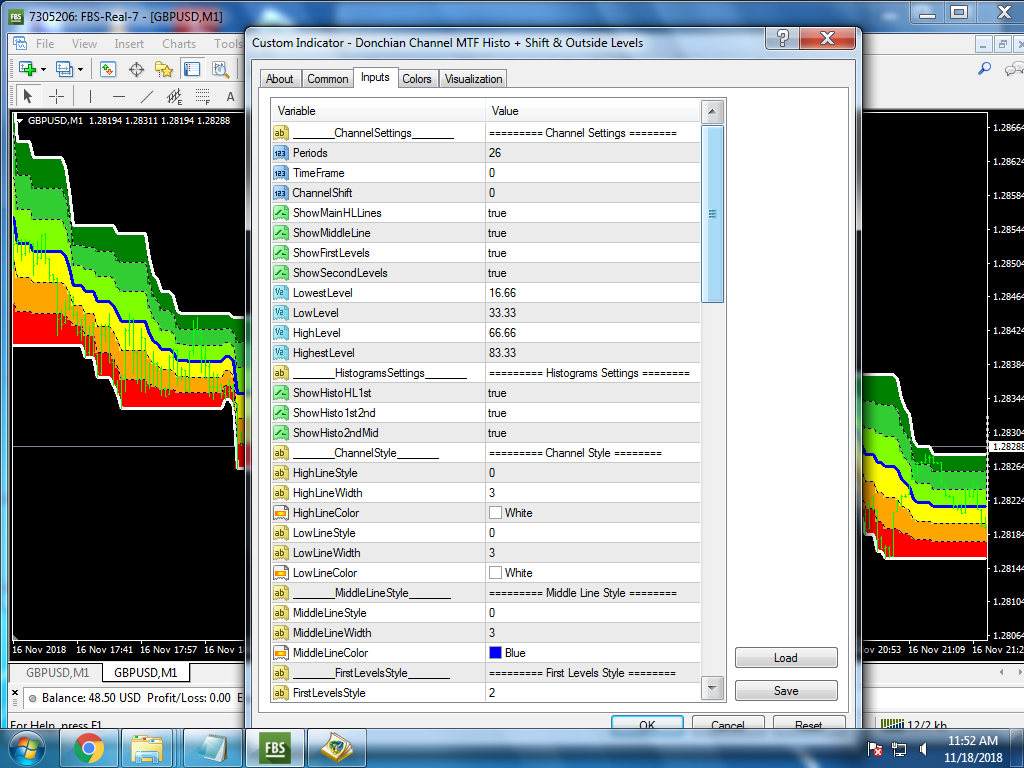Launch Google Chrome from the taskbar

click(x=88, y=748)
